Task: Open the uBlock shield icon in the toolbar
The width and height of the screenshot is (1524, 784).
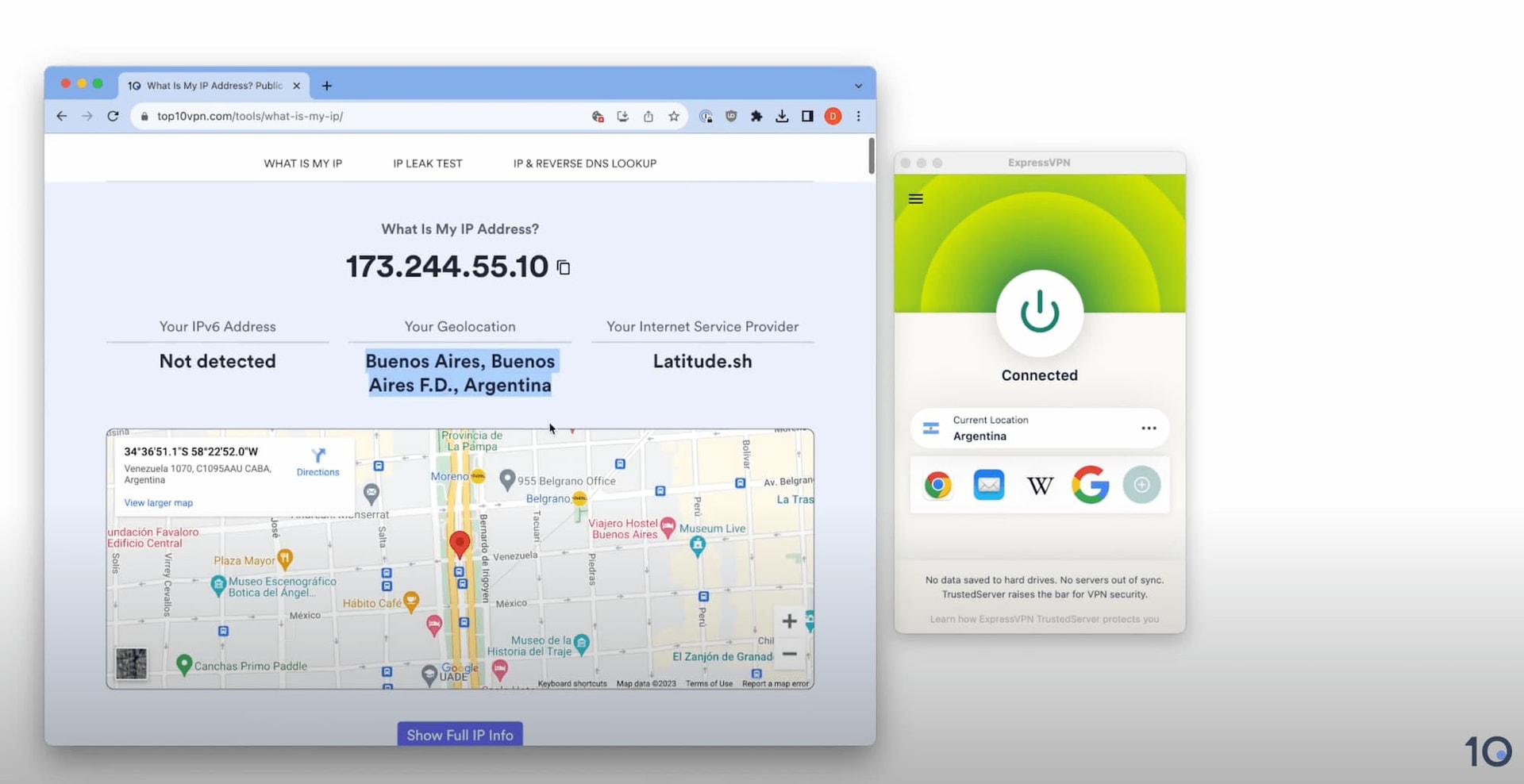Action: pos(731,116)
